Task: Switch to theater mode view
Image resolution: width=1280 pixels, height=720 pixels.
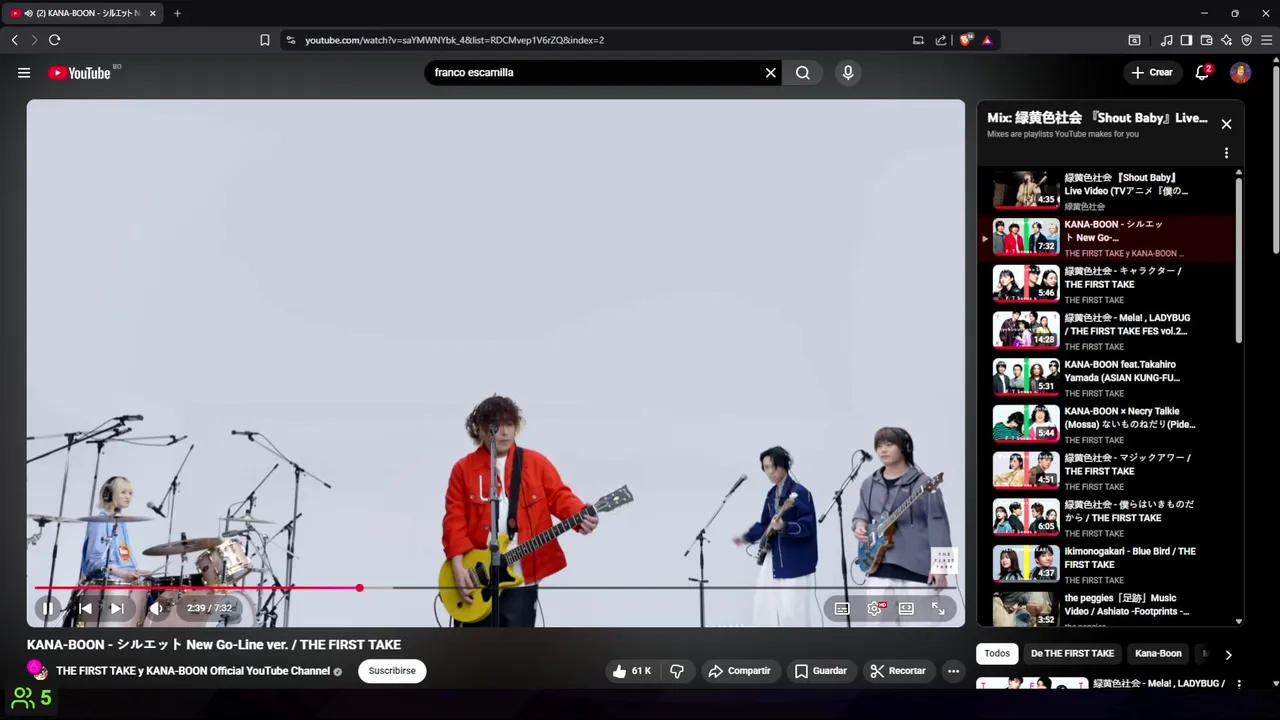Action: 906,608
